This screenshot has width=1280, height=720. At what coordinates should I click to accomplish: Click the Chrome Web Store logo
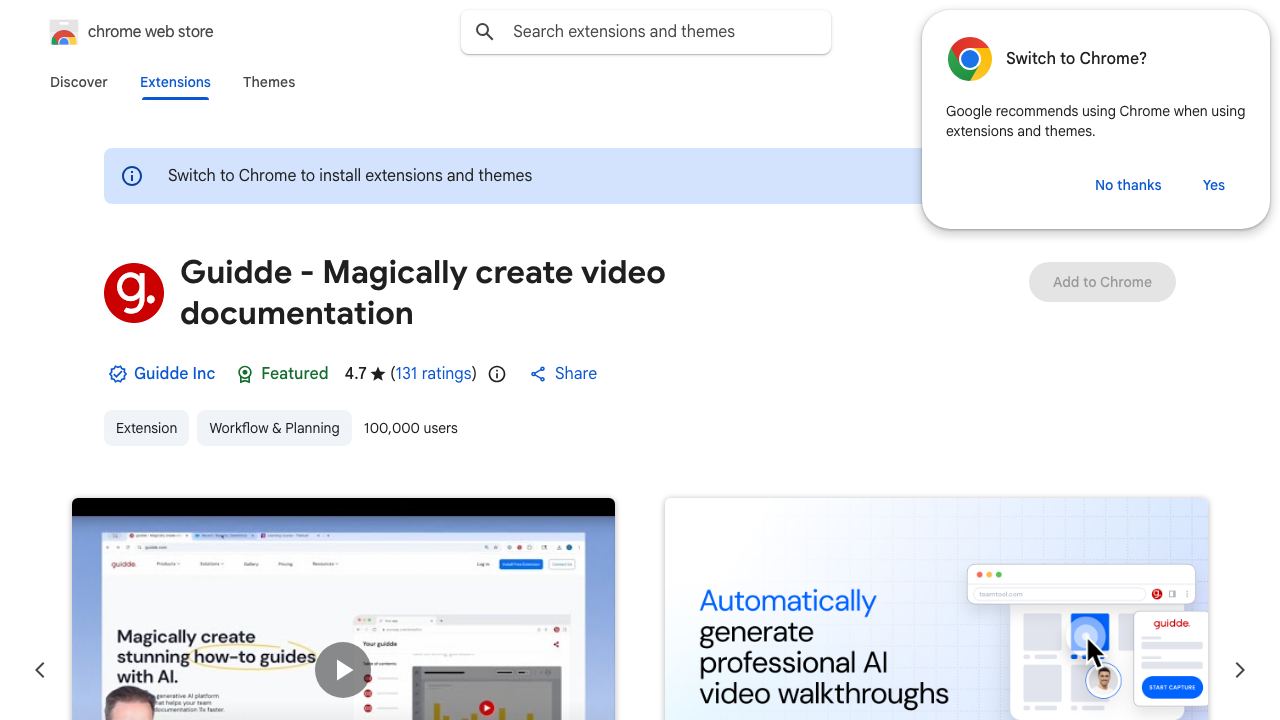[64, 32]
